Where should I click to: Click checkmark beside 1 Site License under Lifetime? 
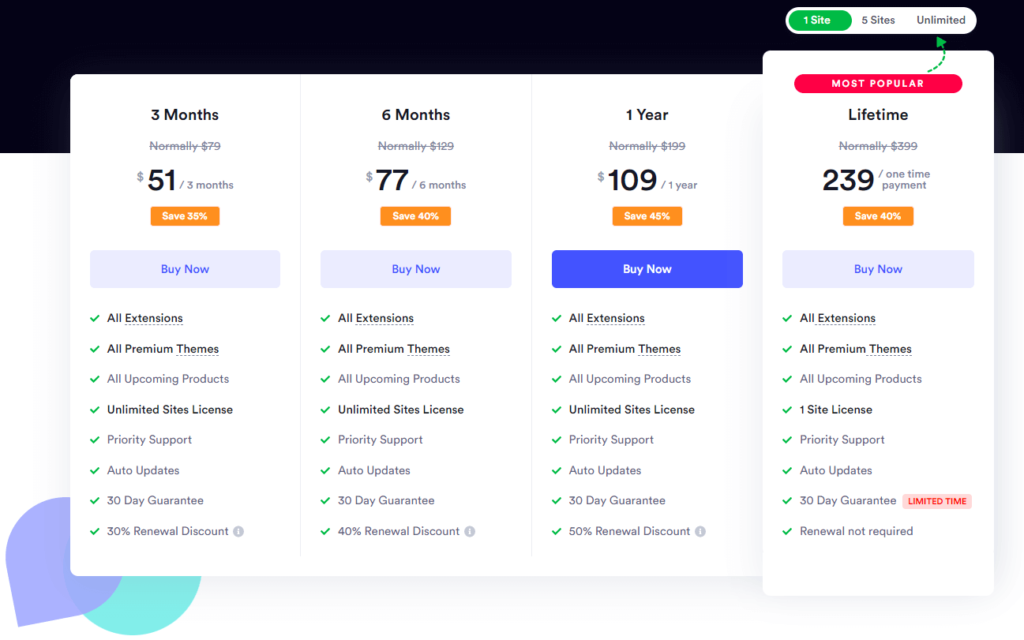click(x=787, y=410)
